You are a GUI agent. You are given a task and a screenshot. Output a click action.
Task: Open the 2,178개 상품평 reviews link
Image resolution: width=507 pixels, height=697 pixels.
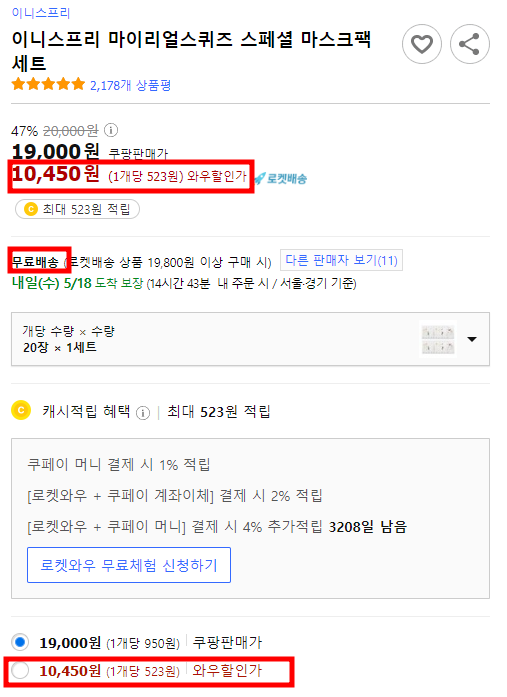coord(131,85)
